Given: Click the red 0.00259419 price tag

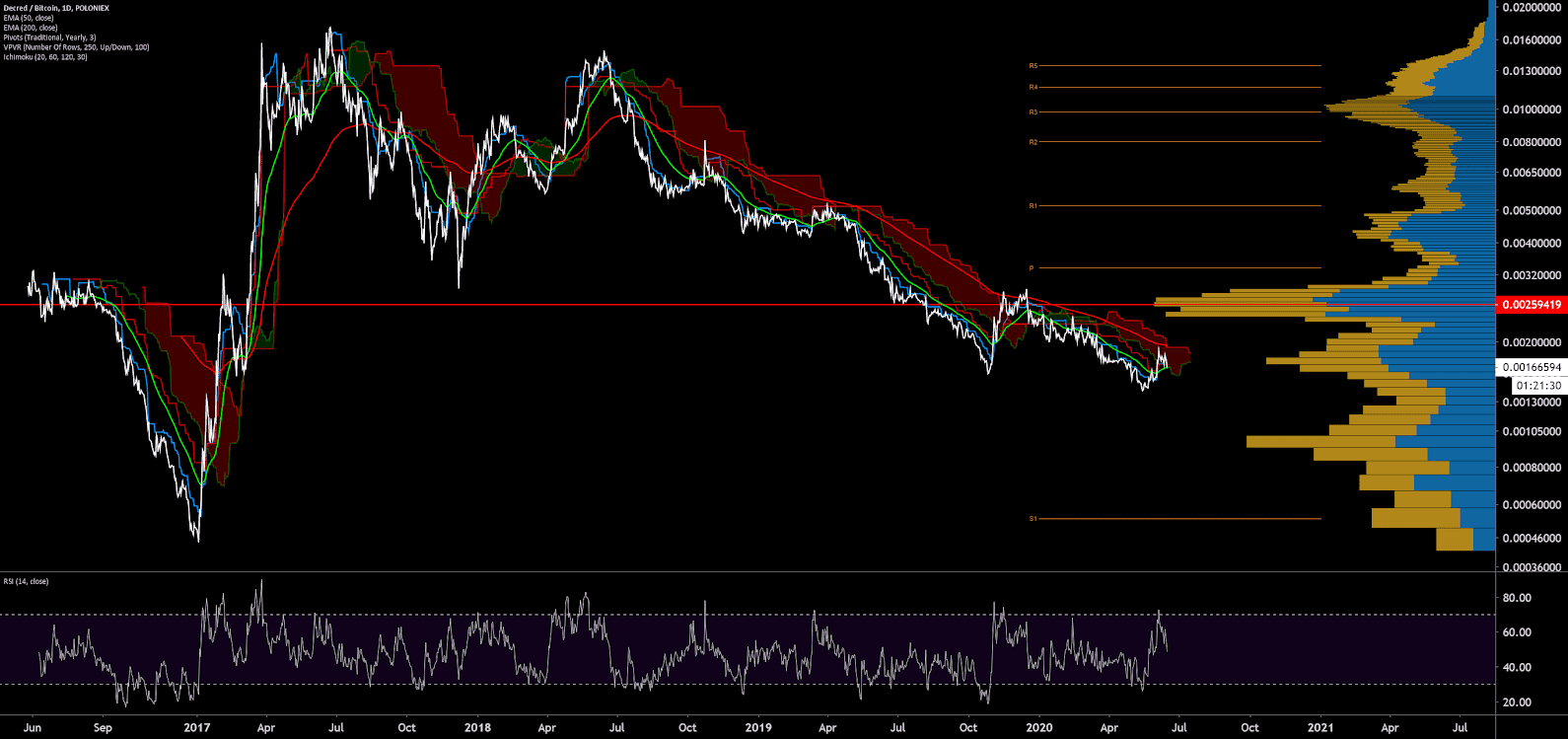Looking at the screenshot, I should 1531,305.
